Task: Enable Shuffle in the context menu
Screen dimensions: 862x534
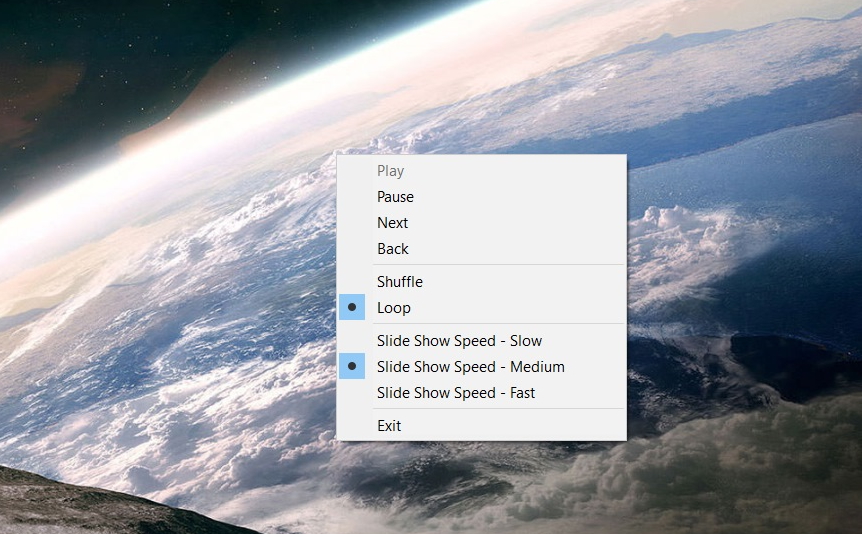Action: [482, 282]
